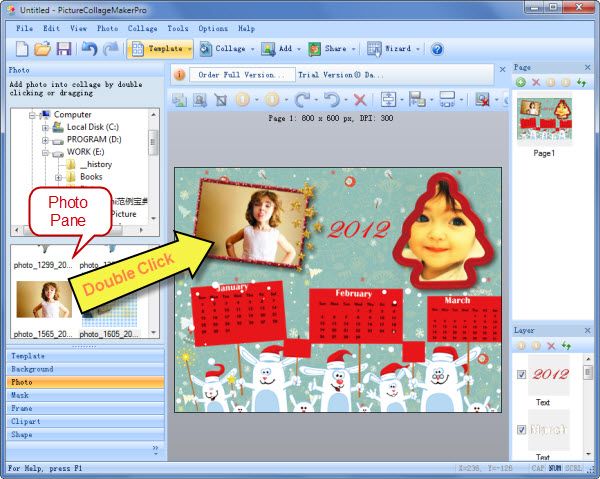The width and height of the screenshot is (600, 479).
Task: Open the View menu
Action: [x=78, y=28]
